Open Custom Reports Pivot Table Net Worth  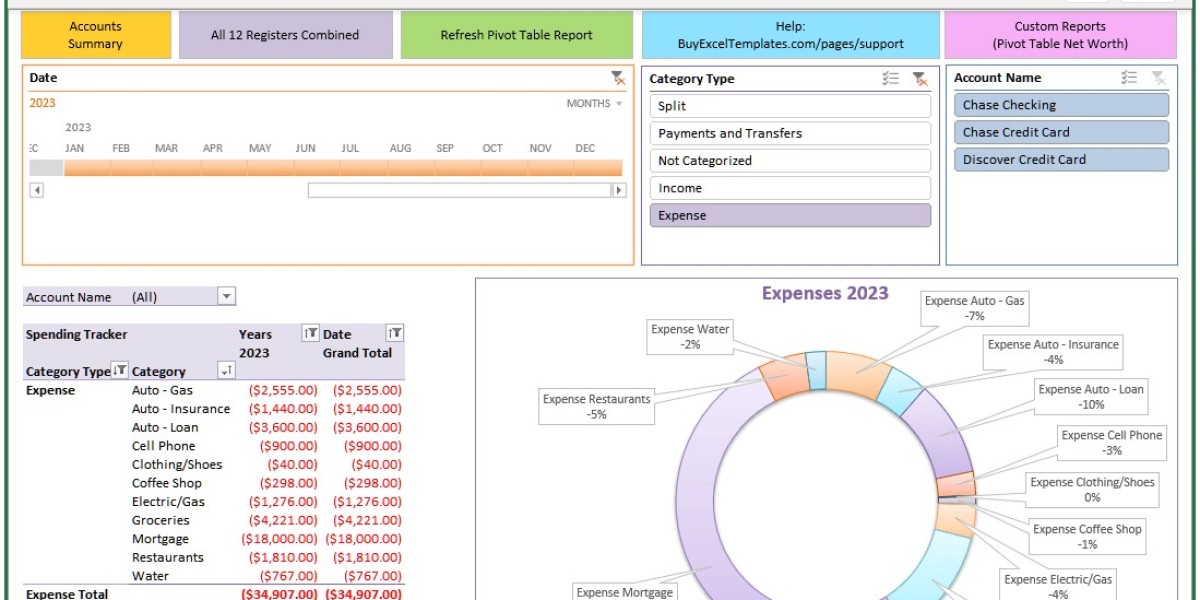1060,35
